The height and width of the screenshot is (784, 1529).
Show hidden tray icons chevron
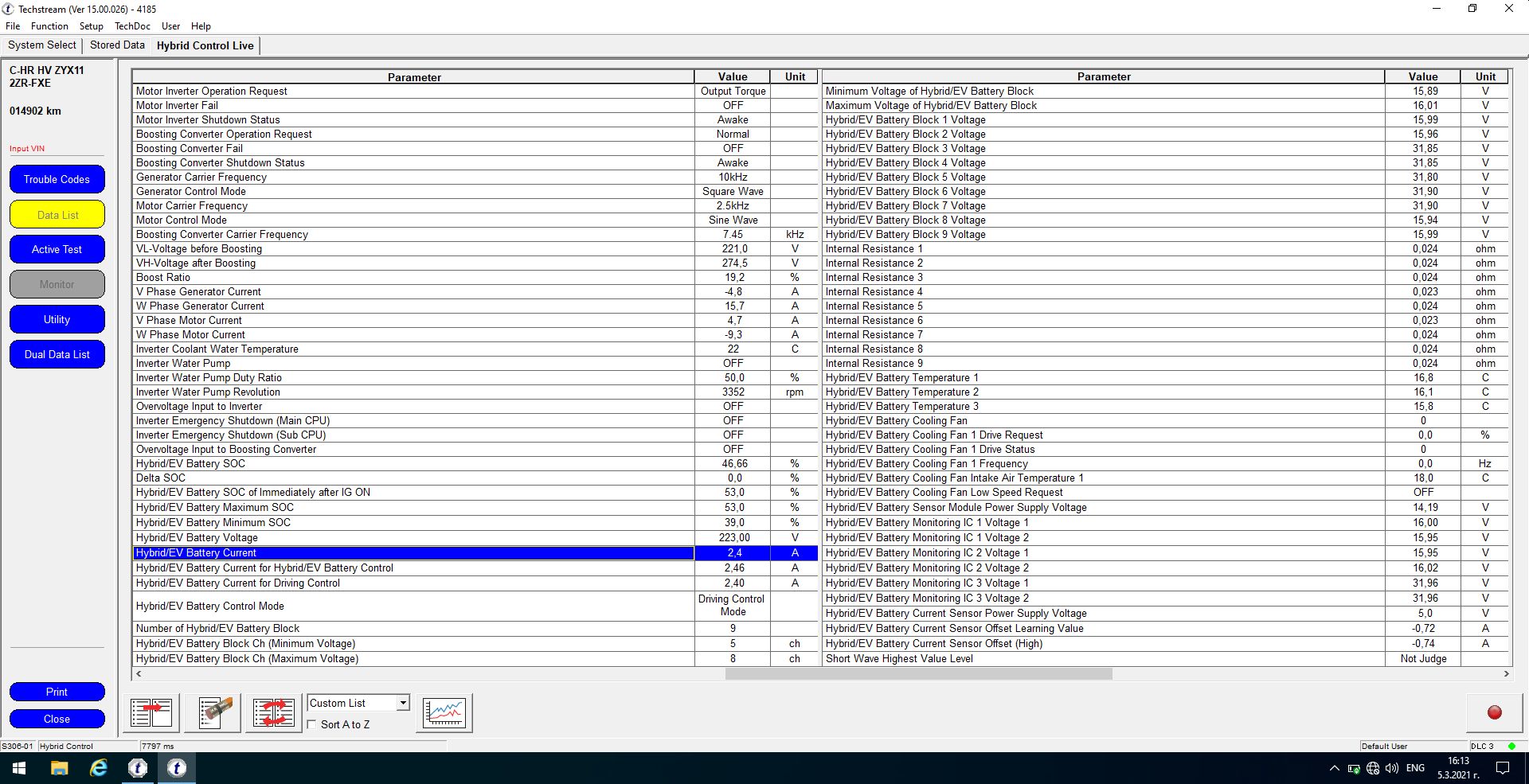point(1335,768)
